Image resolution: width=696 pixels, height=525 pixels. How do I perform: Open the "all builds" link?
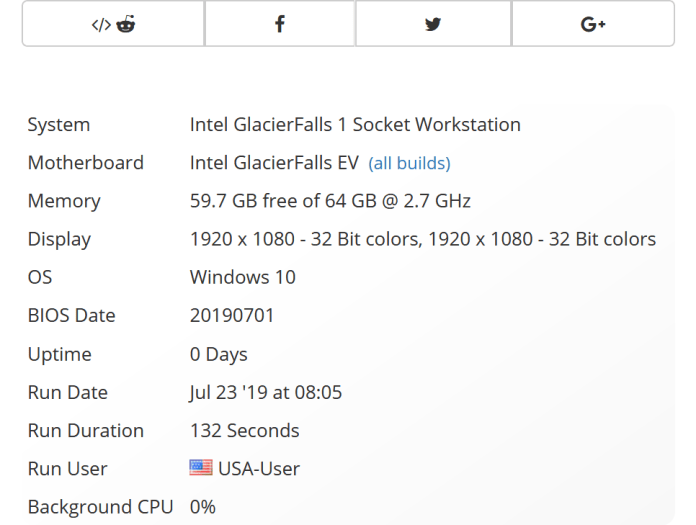coord(409,163)
